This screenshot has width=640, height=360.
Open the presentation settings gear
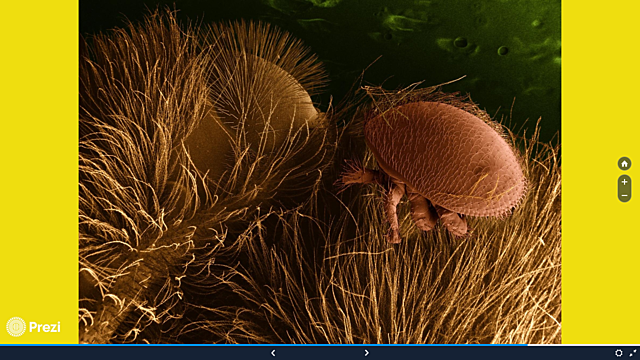point(619,353)
